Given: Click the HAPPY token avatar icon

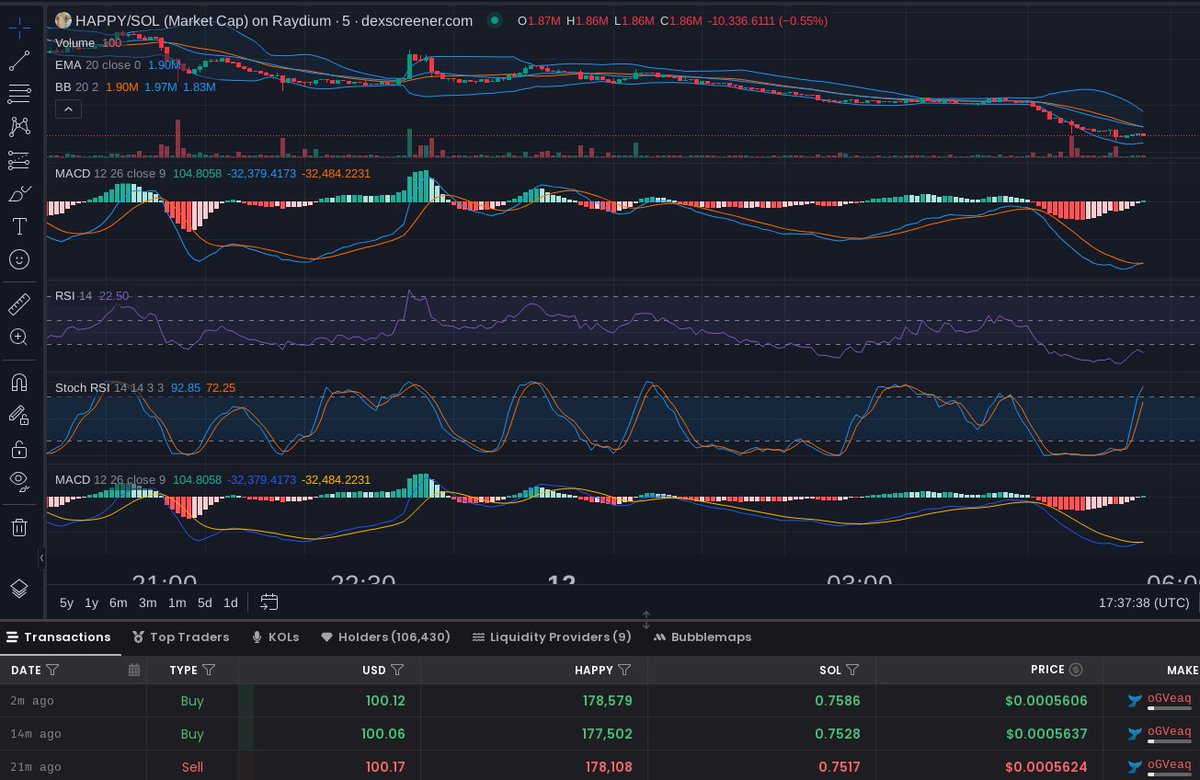Looking at the screenshot, I should 62,20.
